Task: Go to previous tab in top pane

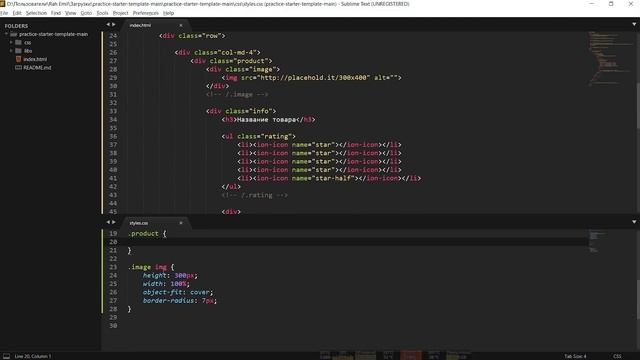Action: pyautogui.click(x=108, y=25)
